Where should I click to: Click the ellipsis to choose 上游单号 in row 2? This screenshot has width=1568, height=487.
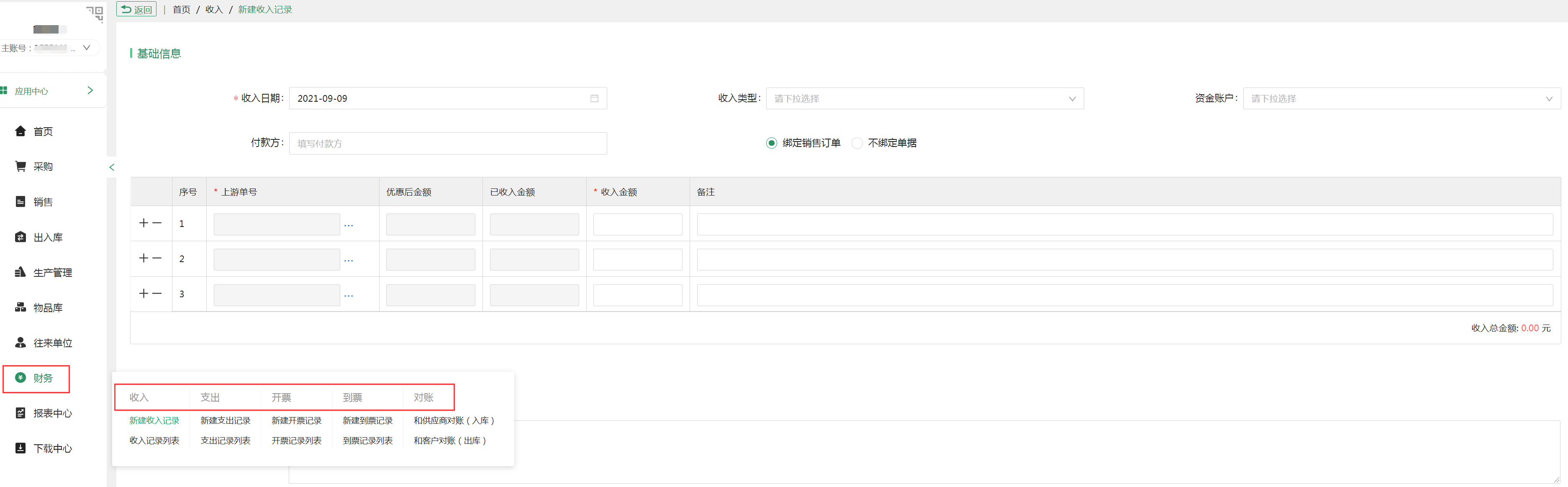coord(348,260)
